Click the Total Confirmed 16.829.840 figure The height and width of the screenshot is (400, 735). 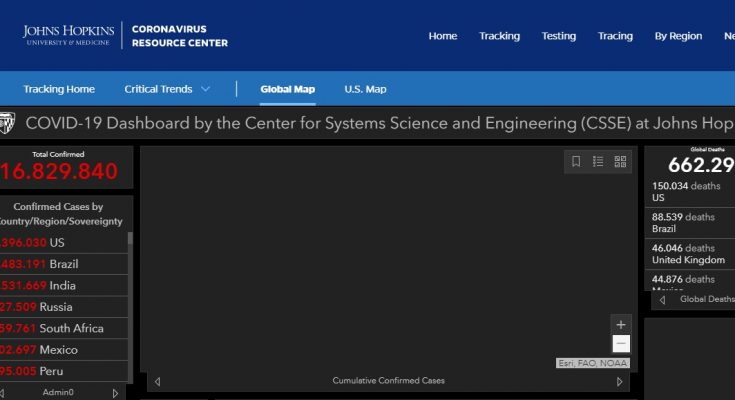pos(59,171)
